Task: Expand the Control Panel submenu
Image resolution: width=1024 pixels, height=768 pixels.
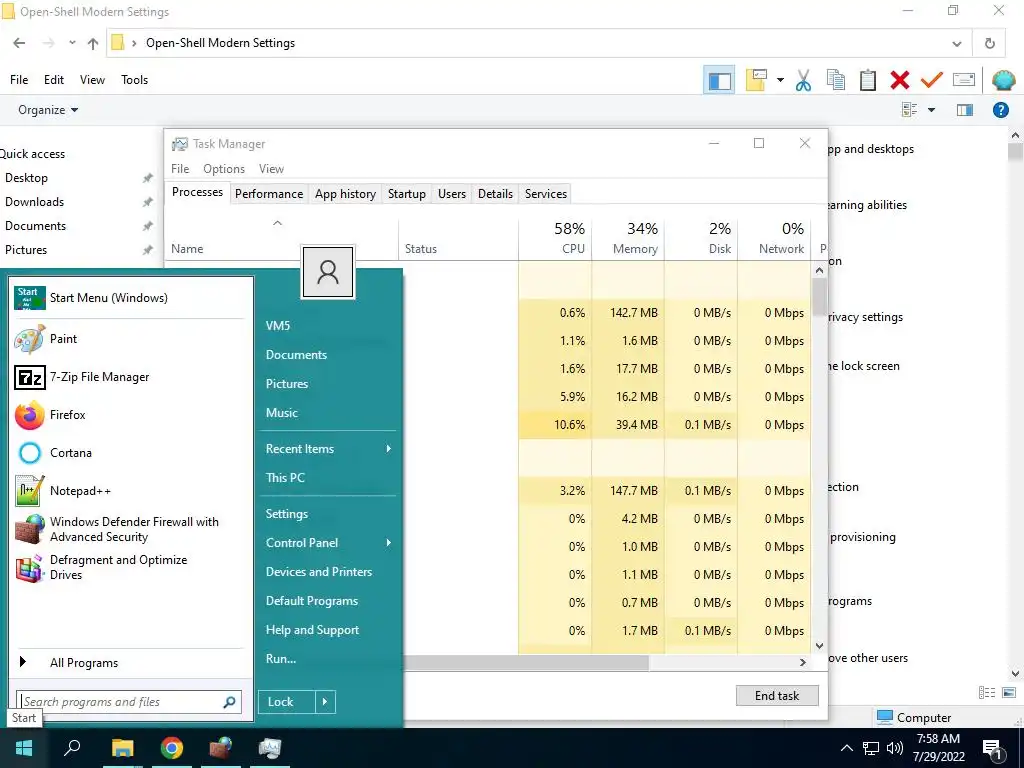Action: [327, 543]
